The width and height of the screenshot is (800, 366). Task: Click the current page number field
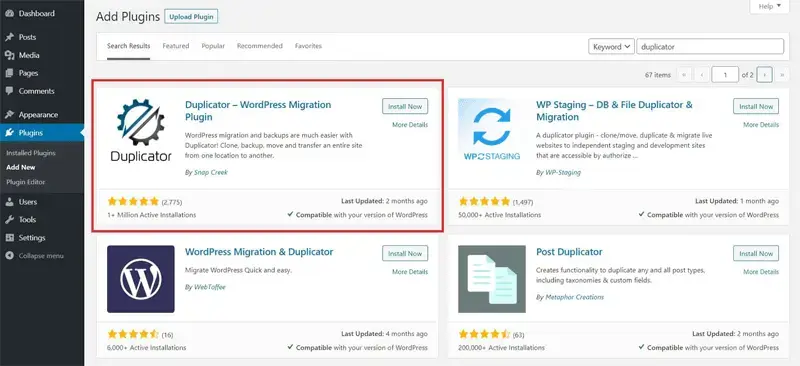[726, 75]
